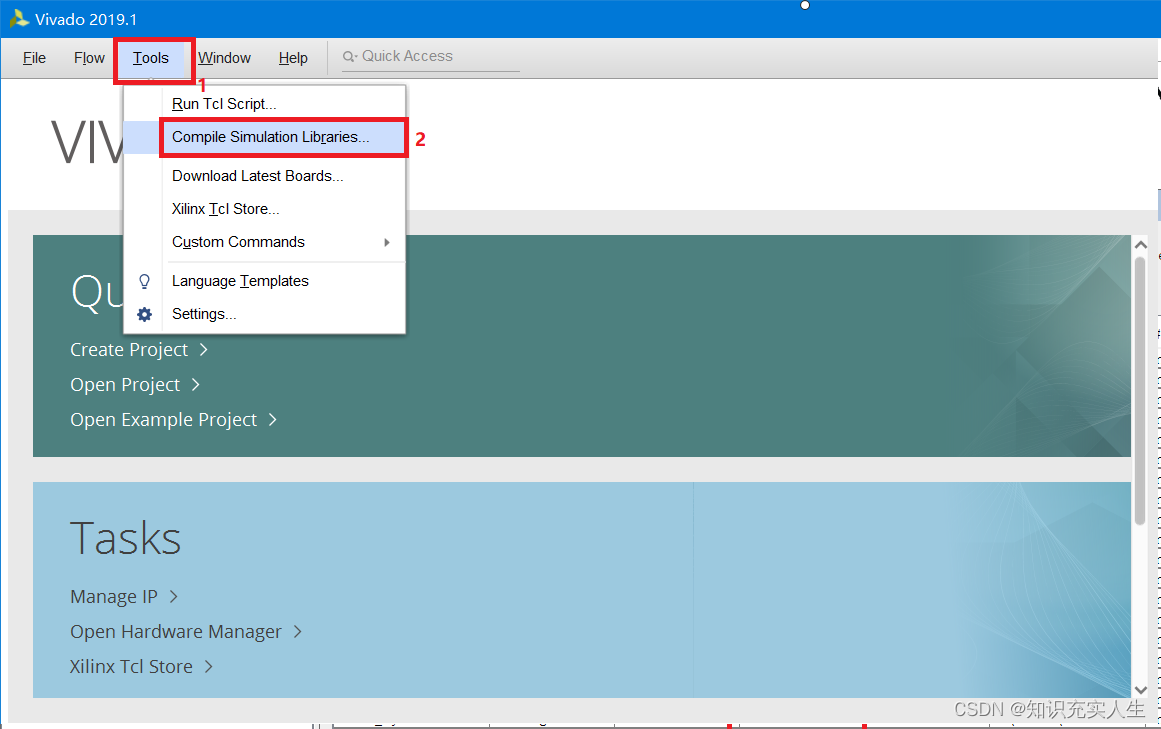The height and width of the screenshot is (729, 1161).
Task: Click the chevron next to Open Example Project
Action: [x=272, y=419]
